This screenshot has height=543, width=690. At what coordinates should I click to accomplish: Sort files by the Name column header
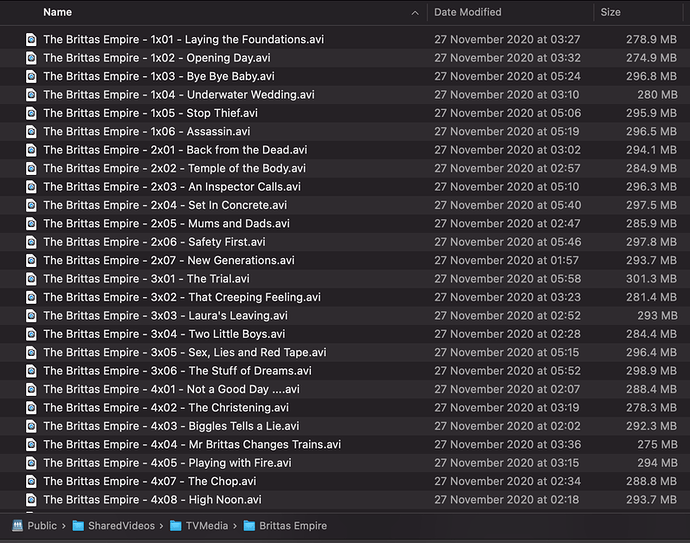click(57, 12)
